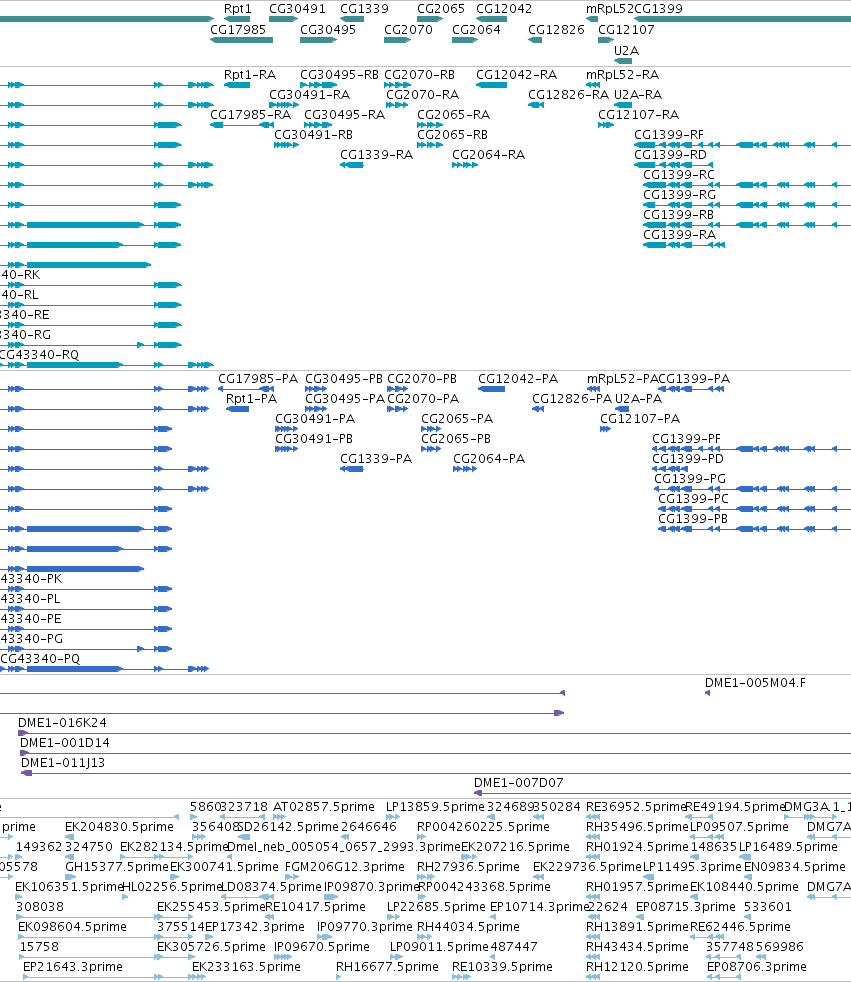Open BAC clone DME1-007D07
Viewport: 851px width, 982px height.
[x=518, y=783]
